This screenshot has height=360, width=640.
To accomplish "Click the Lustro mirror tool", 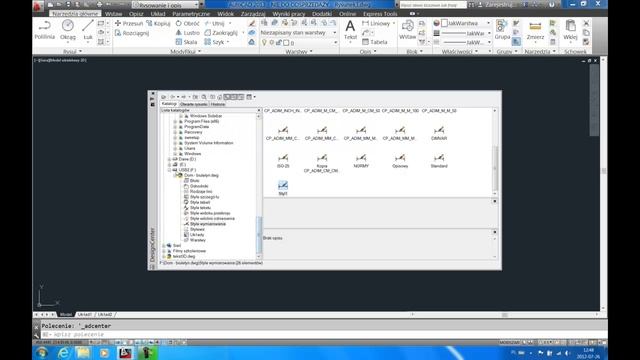I will pyautogui.click(x=187, y=33).
